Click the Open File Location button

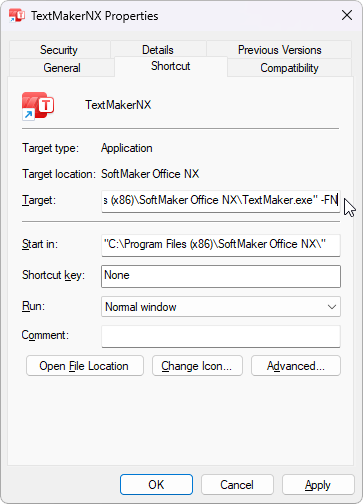click(85, 366)
